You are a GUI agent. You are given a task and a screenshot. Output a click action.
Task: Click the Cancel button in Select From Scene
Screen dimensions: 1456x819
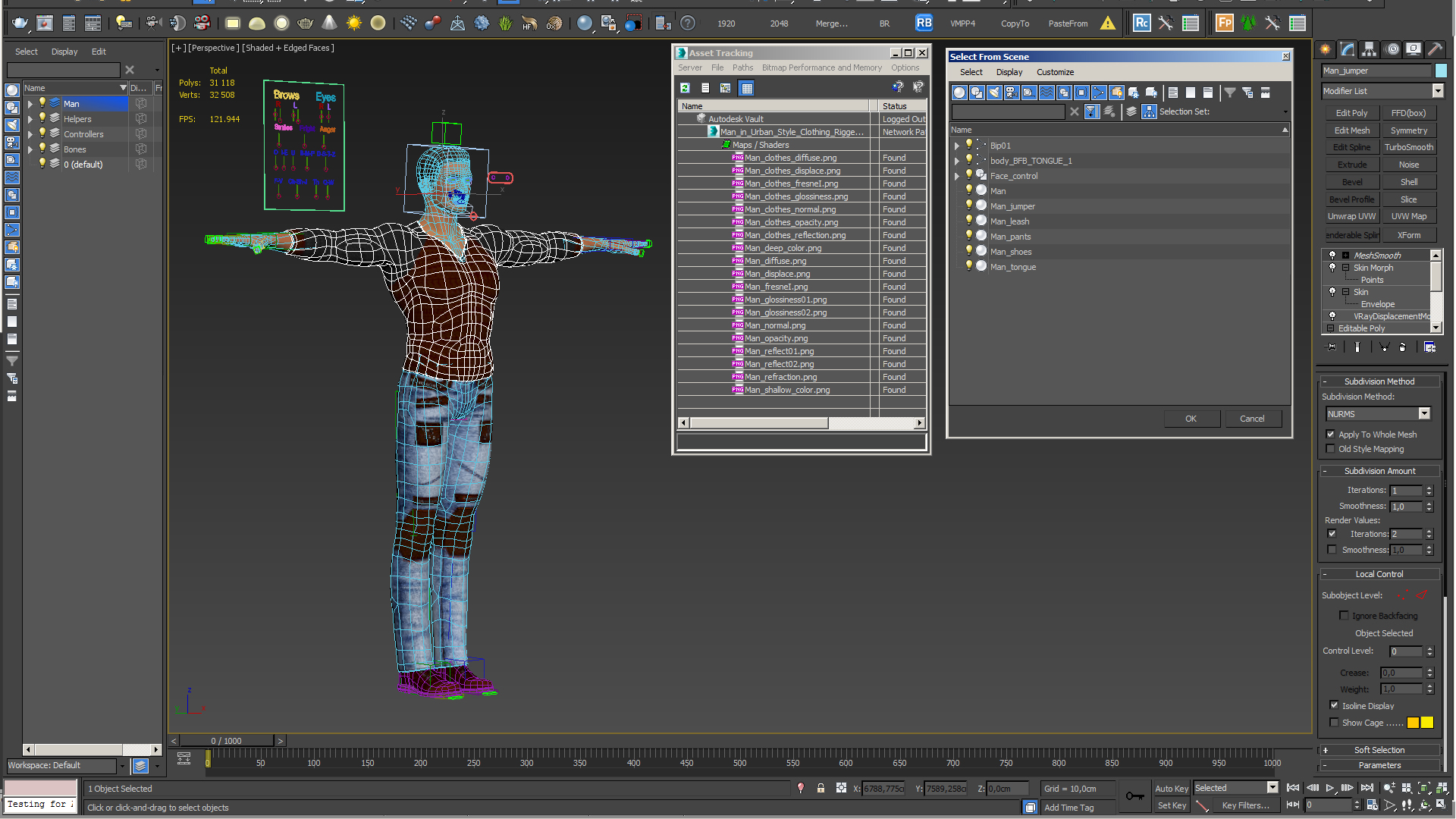[1251, 418]
